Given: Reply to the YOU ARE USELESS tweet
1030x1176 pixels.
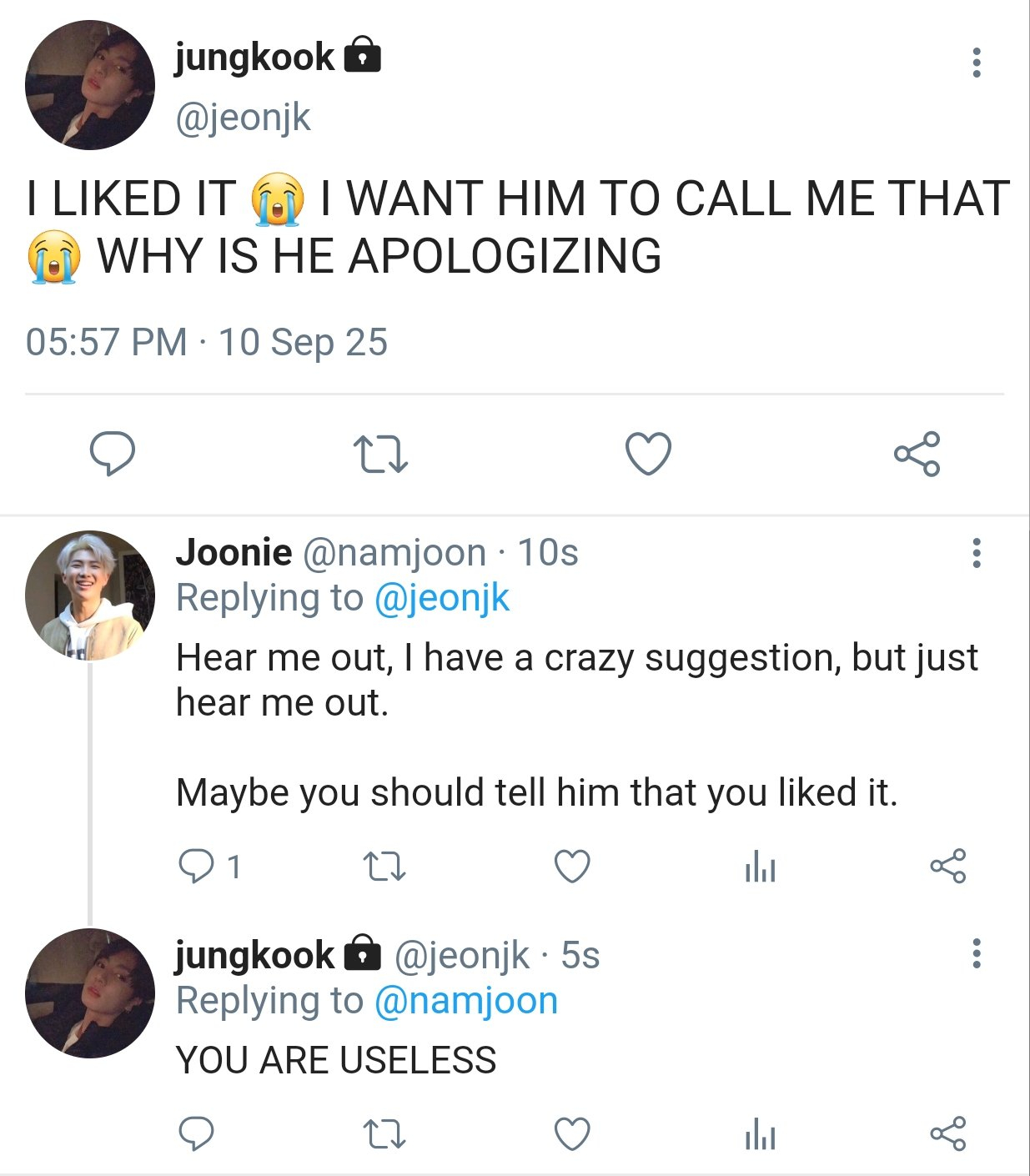Looking at the screenshot, I should click(x=197, y=1134).
